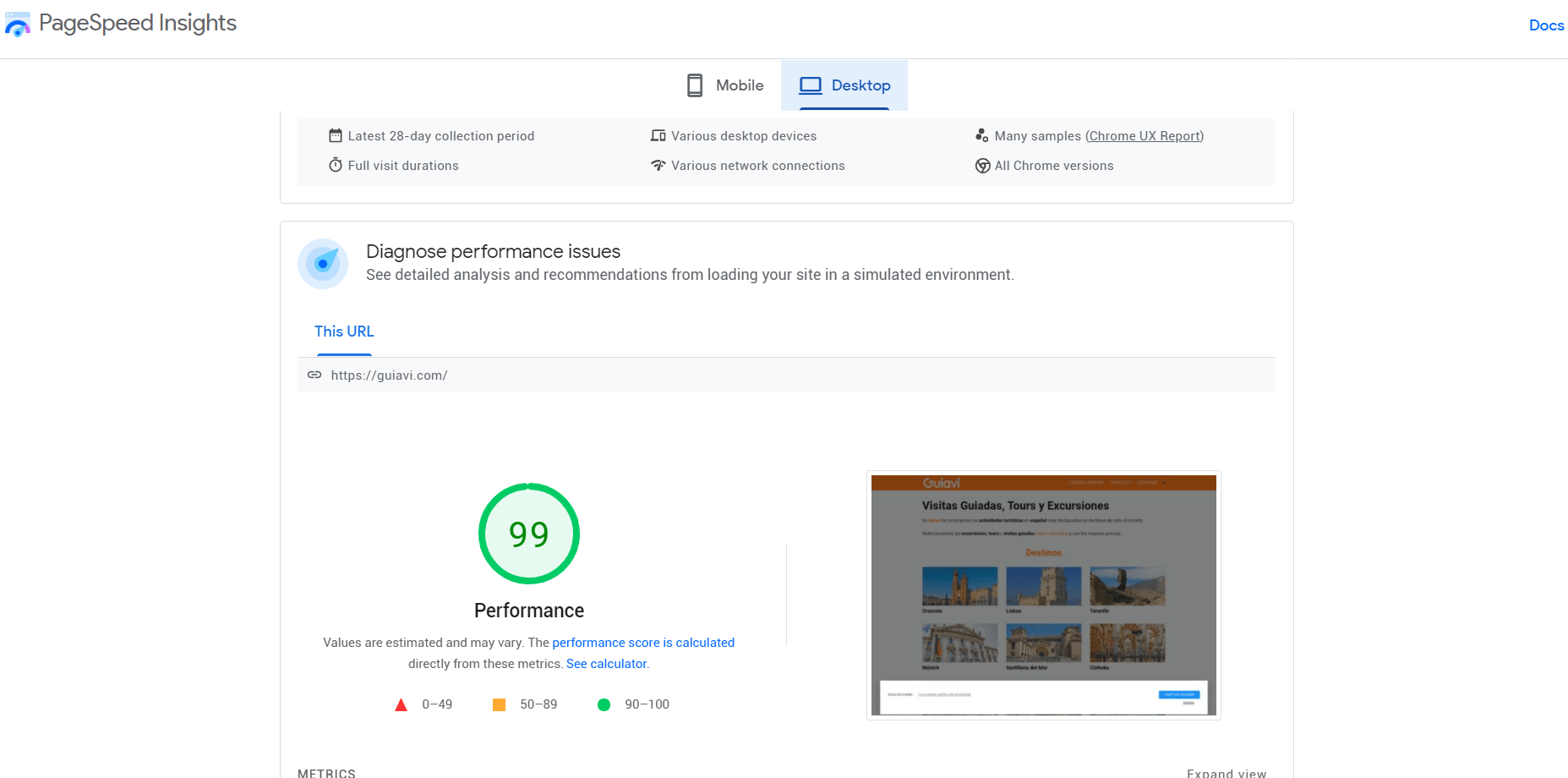Click the https://guiavi.com/ URL text
This screenshot has width=1568, height=778.
(389, 375)
